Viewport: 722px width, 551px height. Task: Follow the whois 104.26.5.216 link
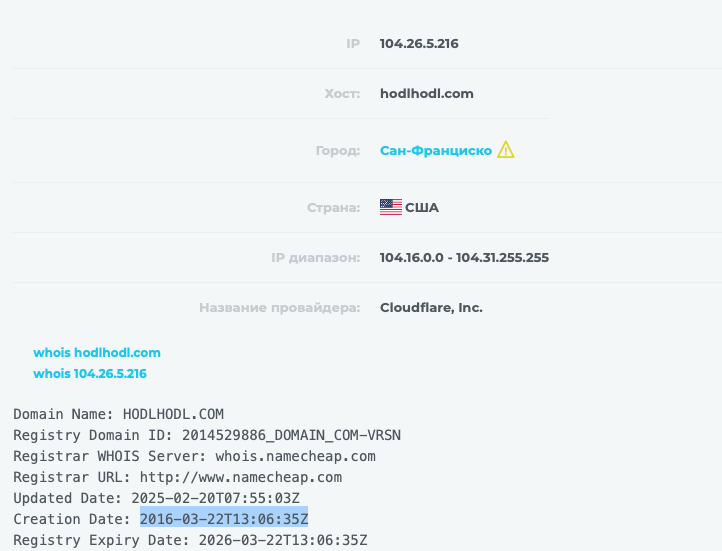point(90,373)
